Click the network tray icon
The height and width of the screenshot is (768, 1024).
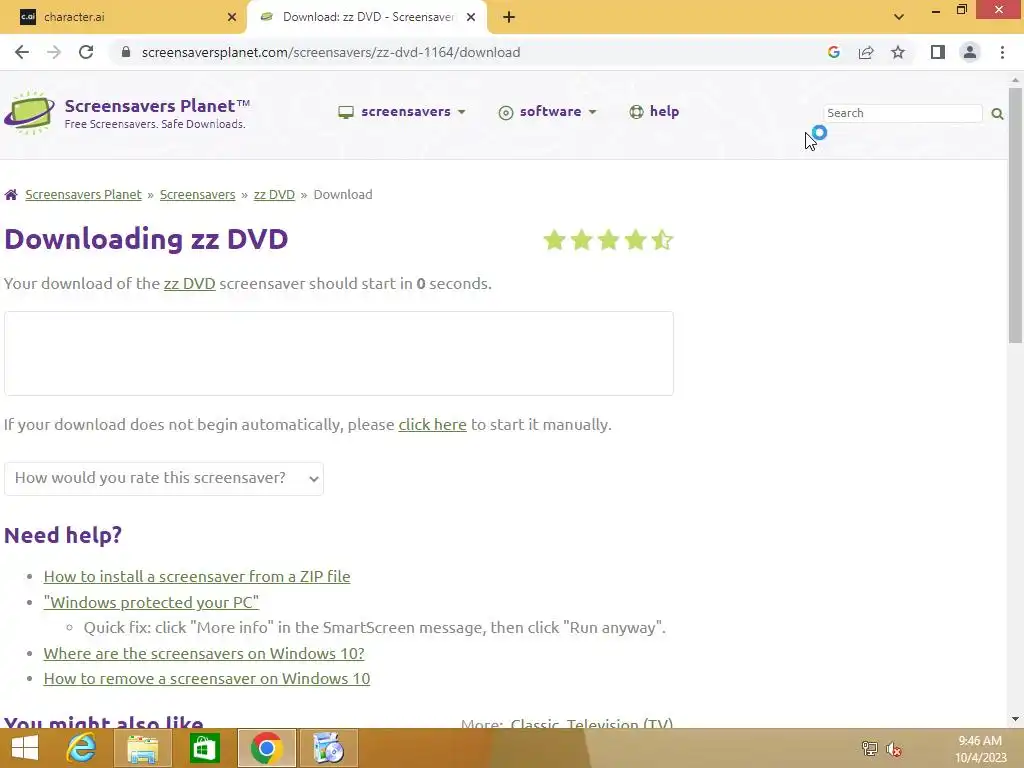pos(869,748)
